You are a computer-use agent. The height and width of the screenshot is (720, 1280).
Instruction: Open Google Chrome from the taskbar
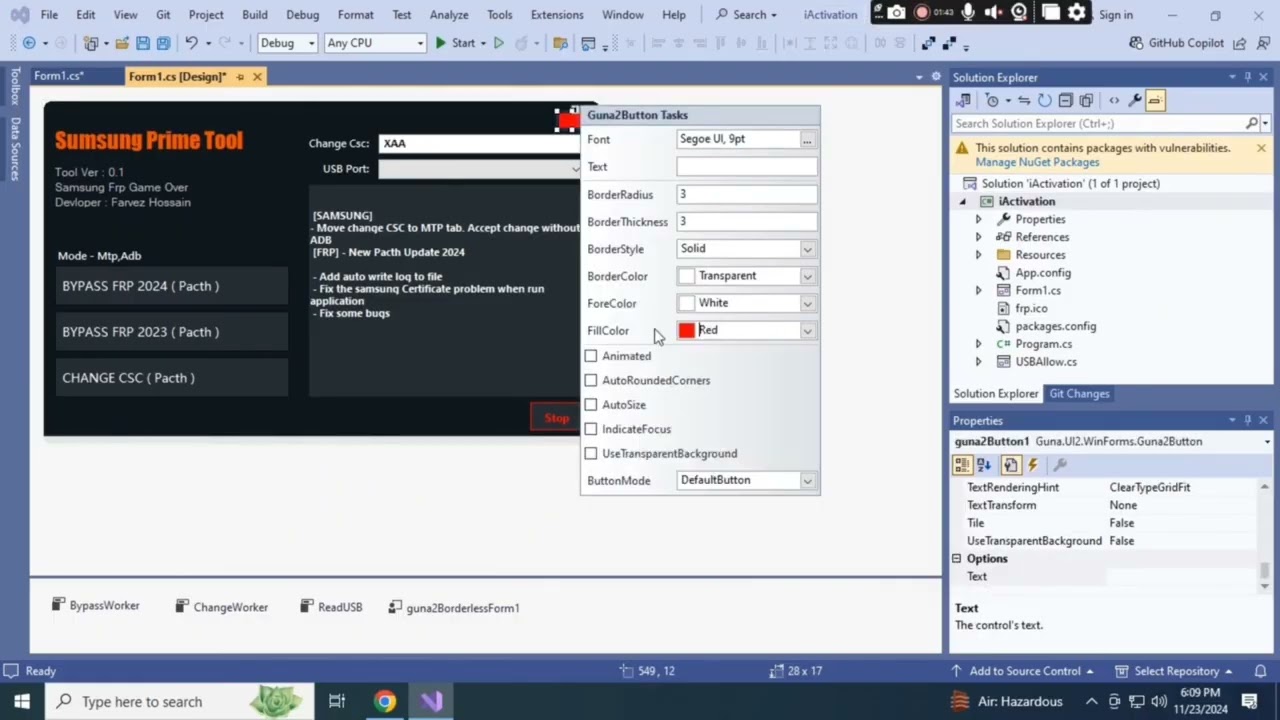385,701
